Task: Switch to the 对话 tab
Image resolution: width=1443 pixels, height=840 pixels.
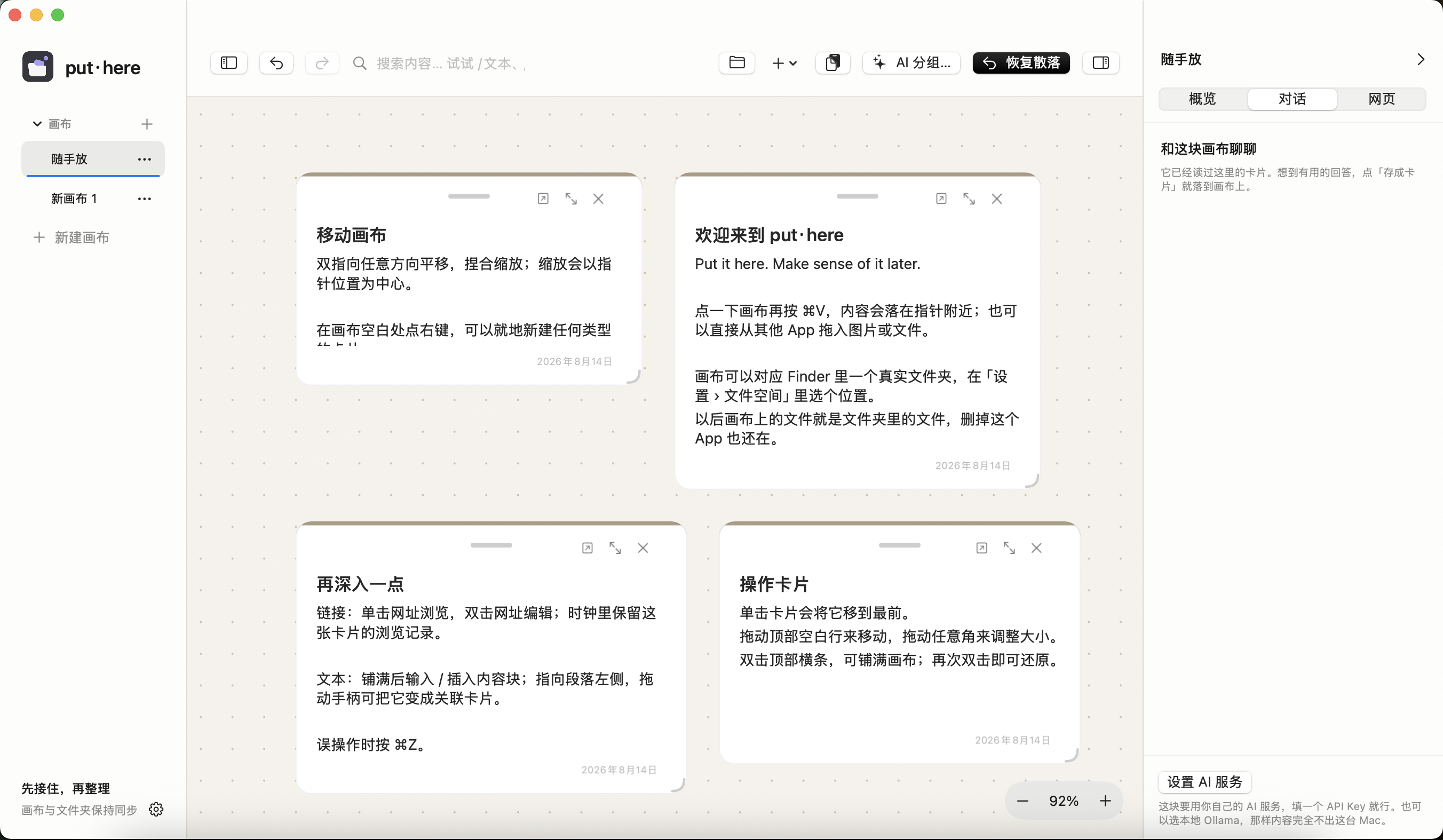Action: 1292,99
